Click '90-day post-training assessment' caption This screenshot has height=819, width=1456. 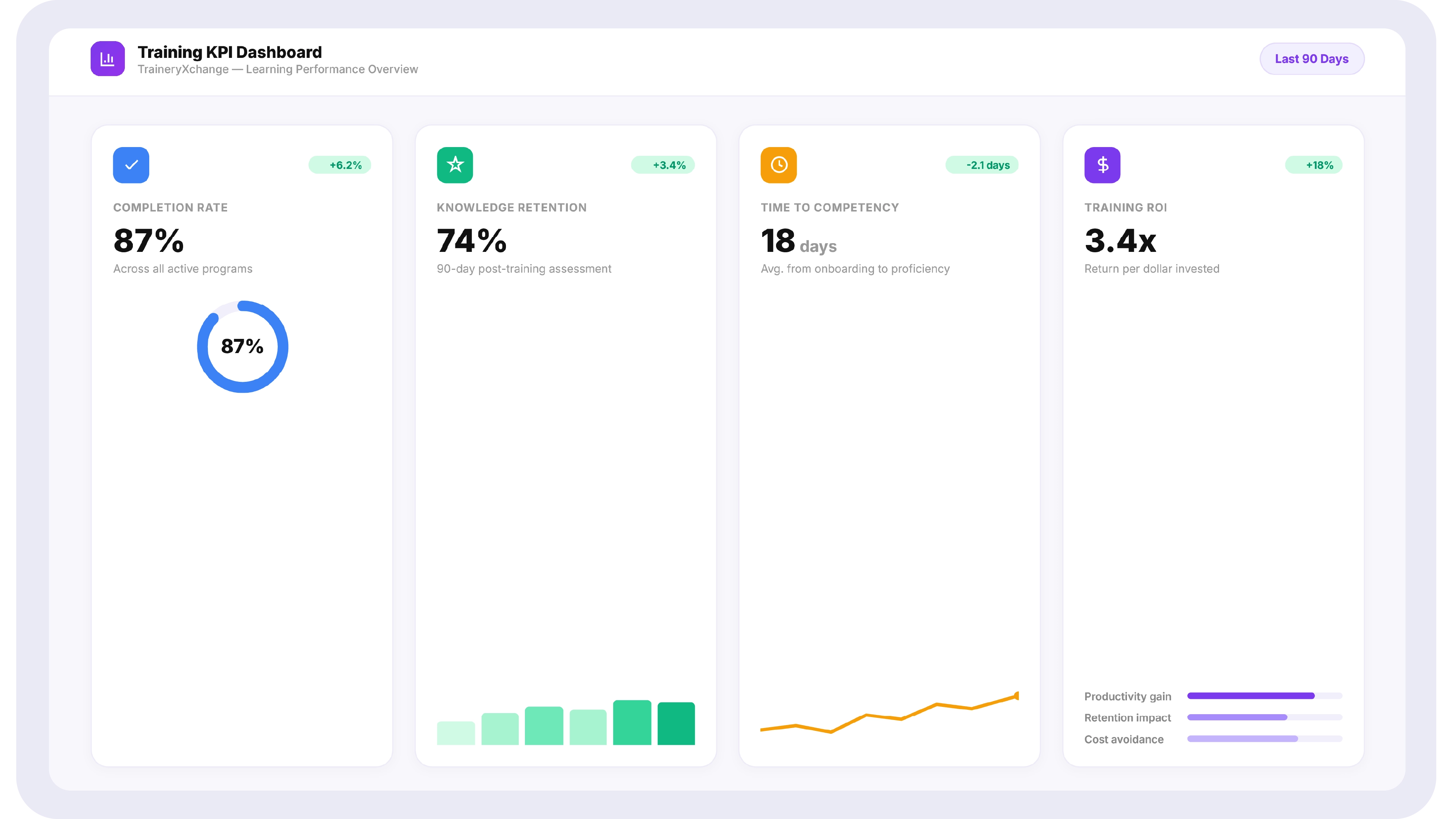click(524, 269)
